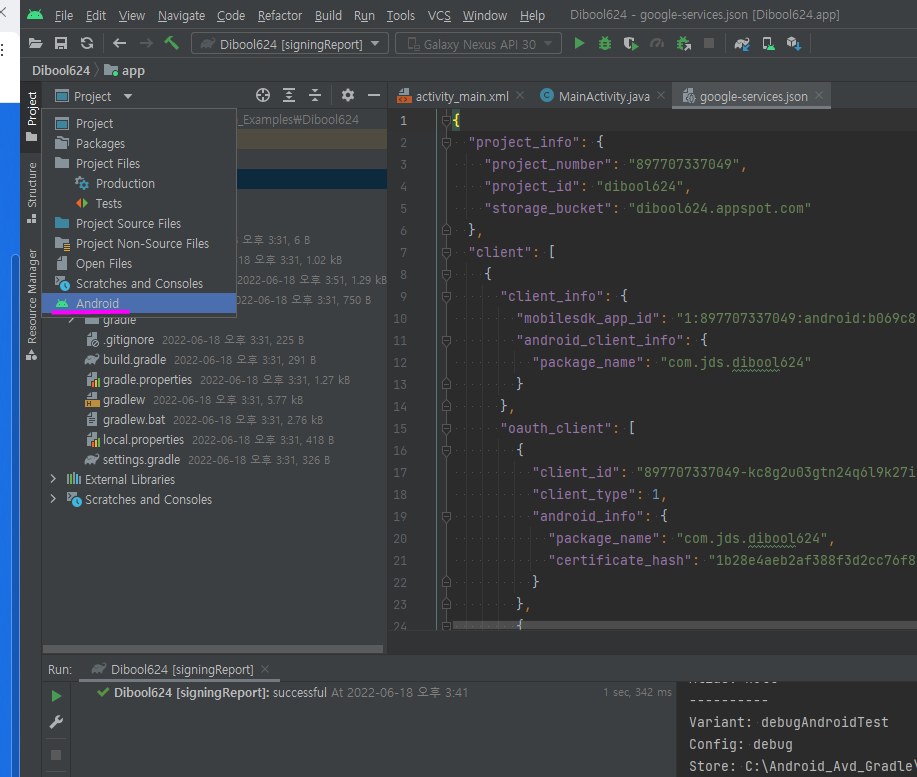Expand the External Libraries node
The width and height of the screenshot is (917, 777).
coord(53,479)
